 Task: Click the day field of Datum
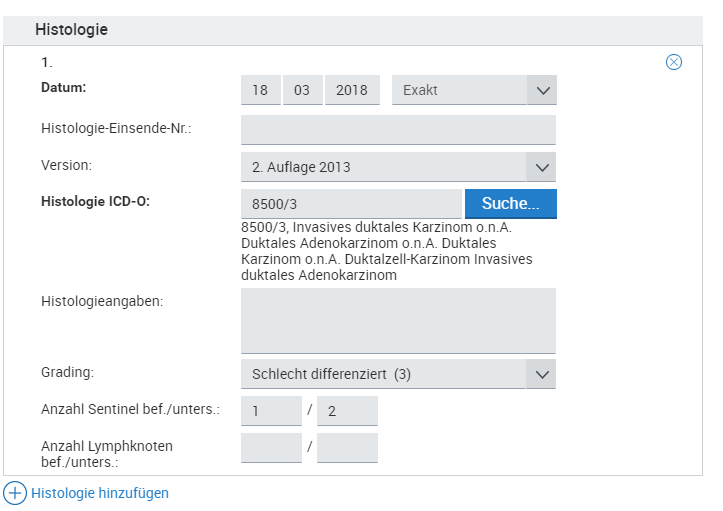tap(260, 90)
